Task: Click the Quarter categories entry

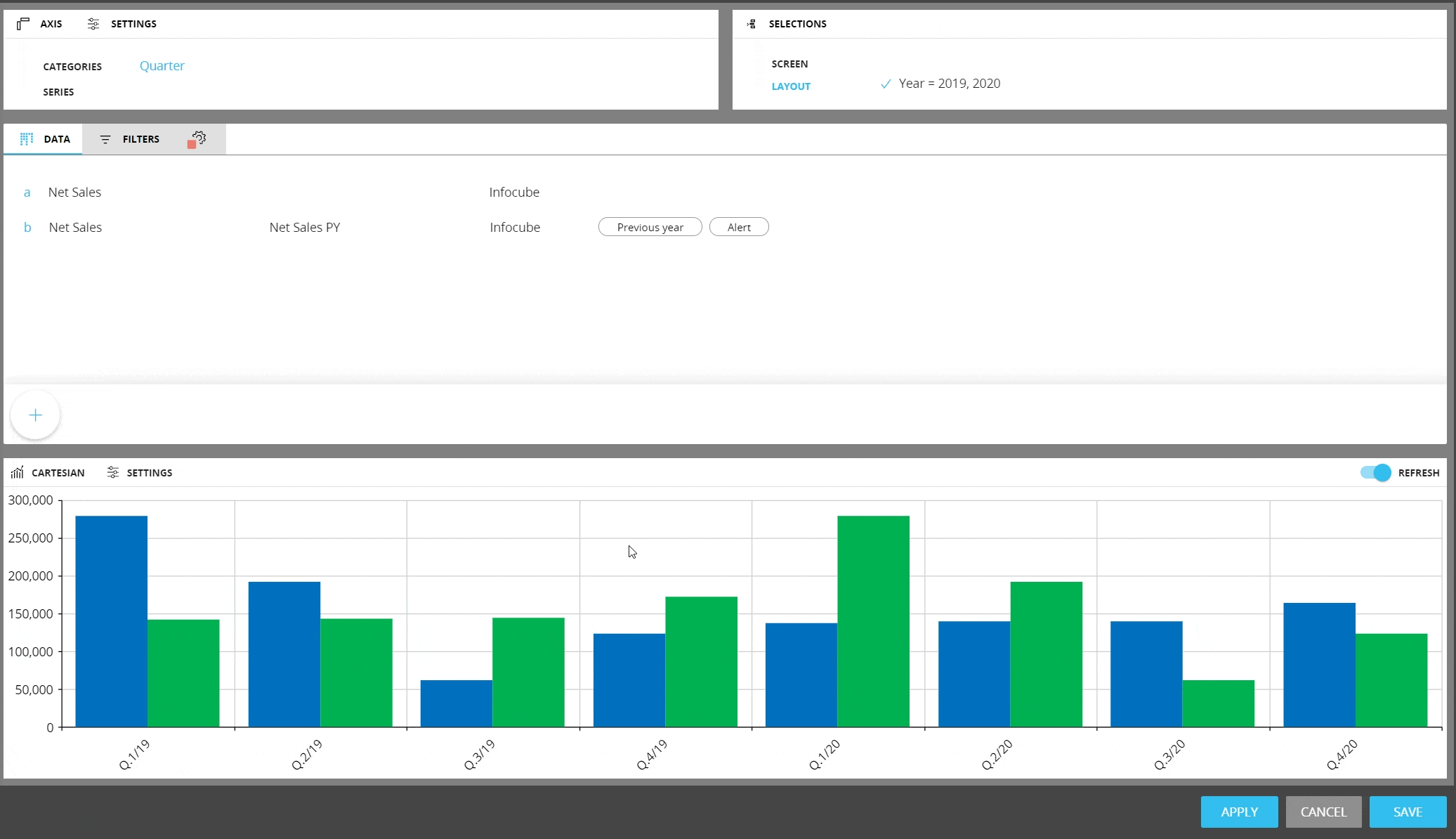Action: point(162,66)
